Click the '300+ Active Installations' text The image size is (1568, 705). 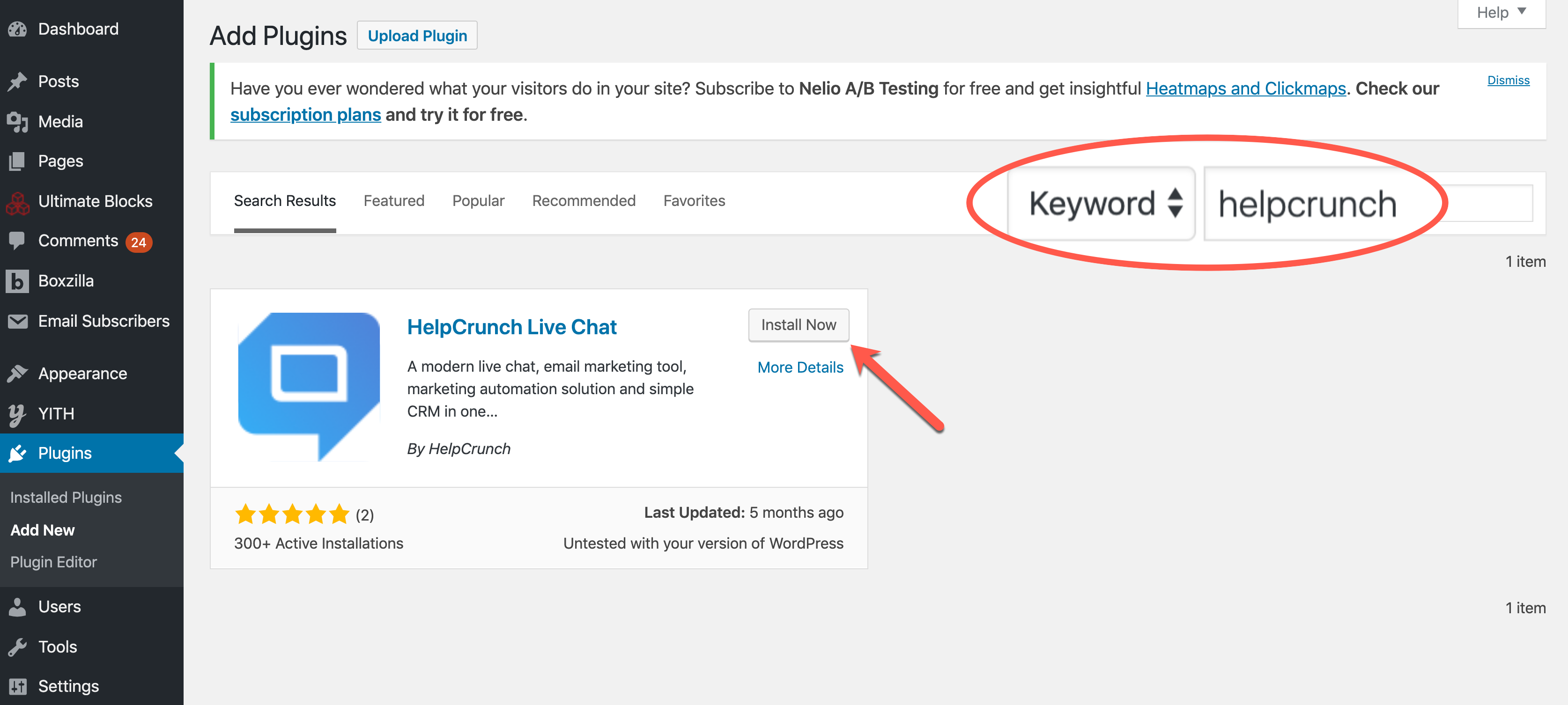319,544
